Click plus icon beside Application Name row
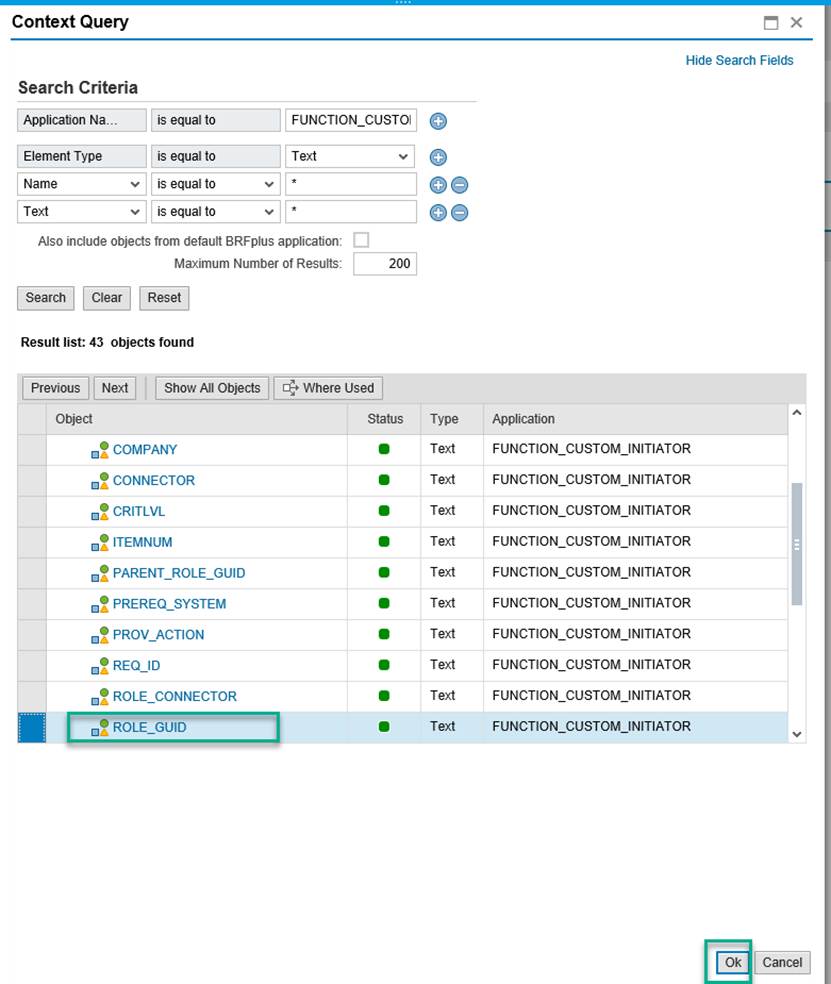This screenshot has height=984, width=831. (x=437, y=120)
